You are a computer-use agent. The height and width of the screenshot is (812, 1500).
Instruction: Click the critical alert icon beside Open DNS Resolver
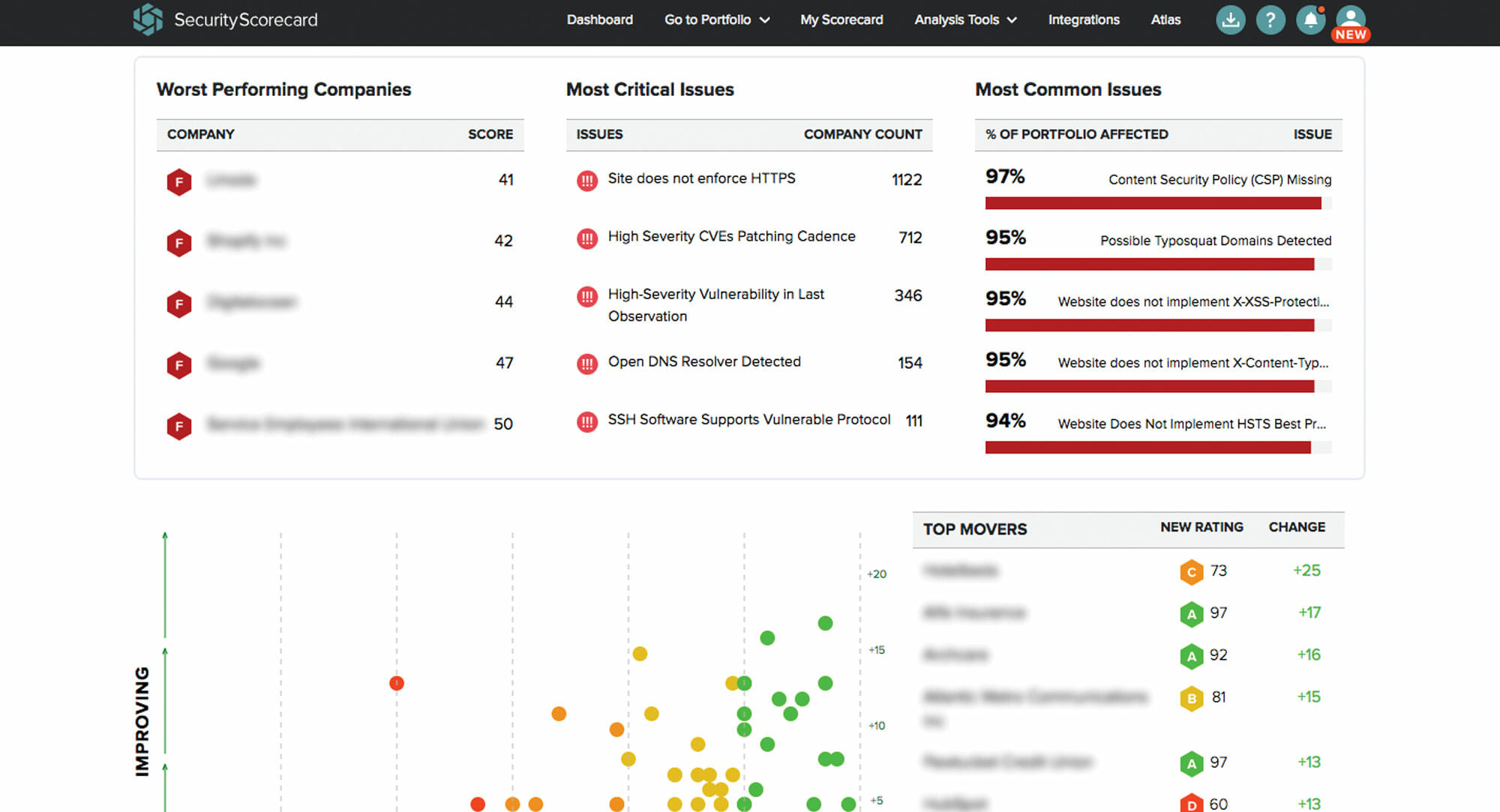tap(586, 364)
